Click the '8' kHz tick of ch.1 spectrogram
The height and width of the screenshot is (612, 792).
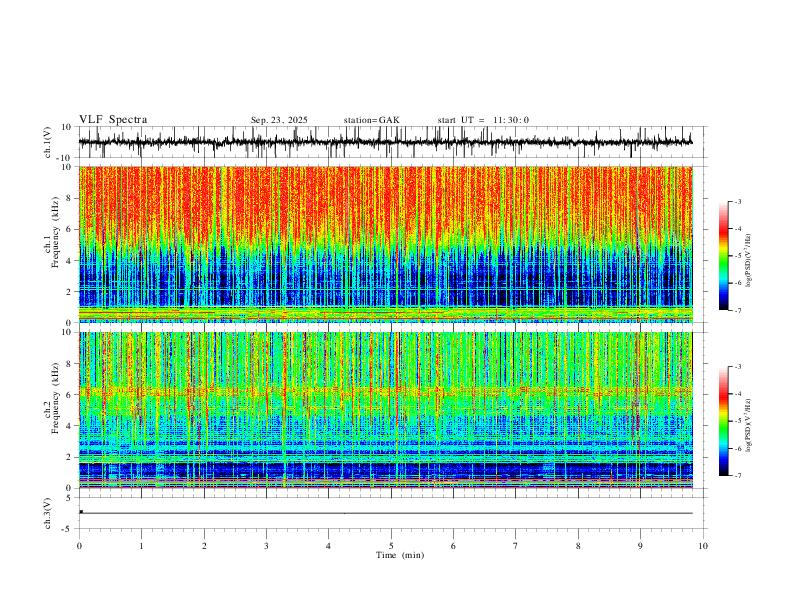pyautogui.click(x=69, y=198)
